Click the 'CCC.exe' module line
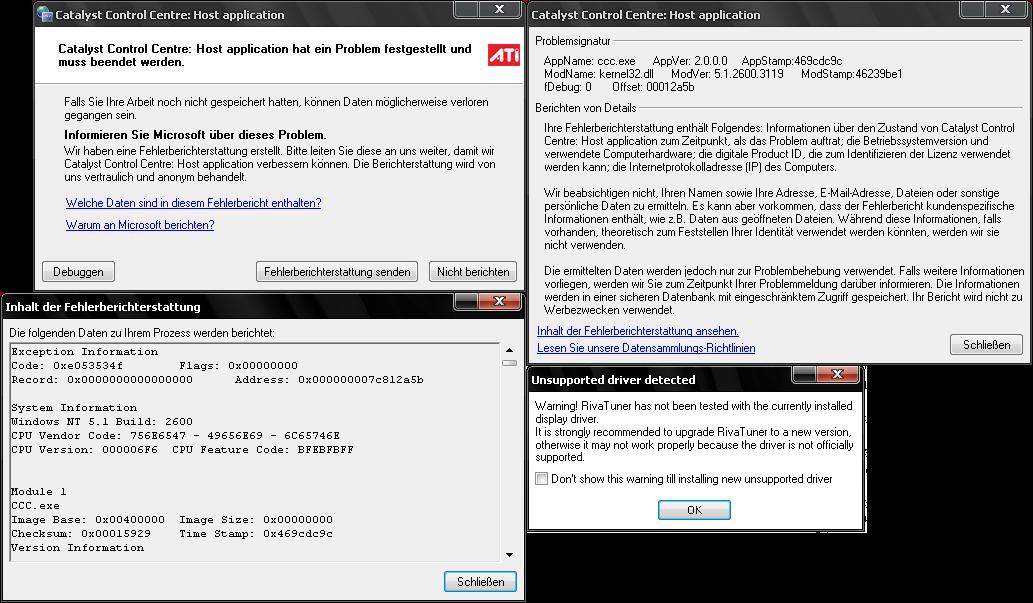 coord(35,506)
